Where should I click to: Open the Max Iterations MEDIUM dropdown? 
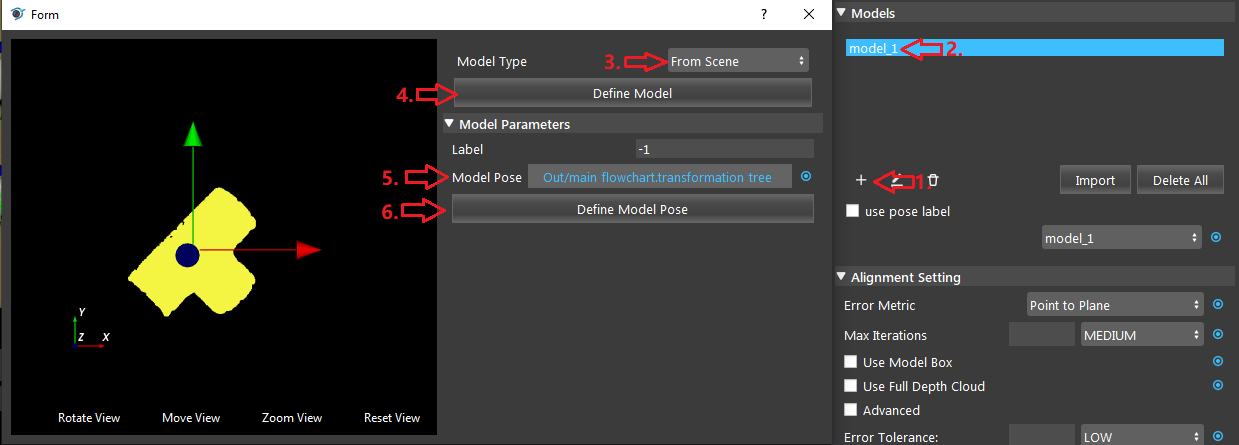[x=1142, y=335]
